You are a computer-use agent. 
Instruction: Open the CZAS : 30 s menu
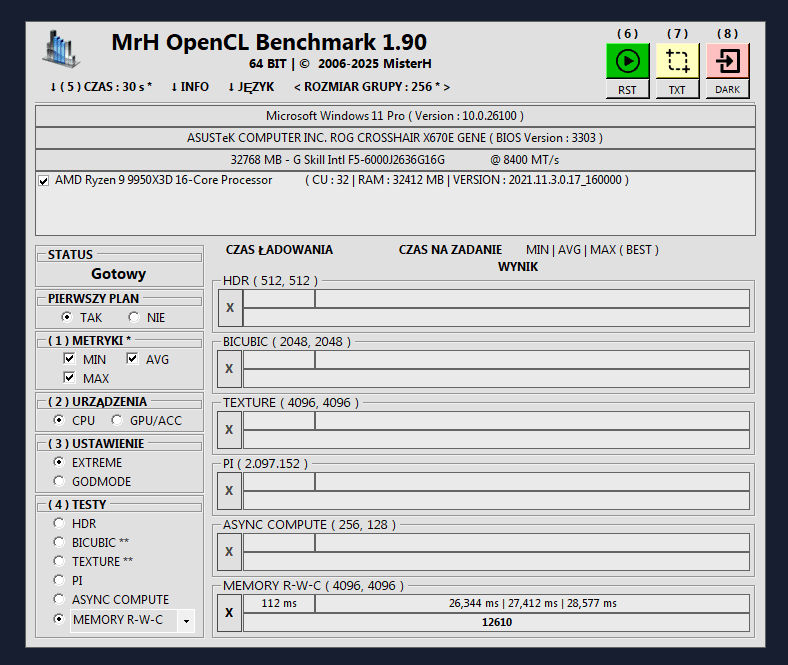[x=101, y=87]
